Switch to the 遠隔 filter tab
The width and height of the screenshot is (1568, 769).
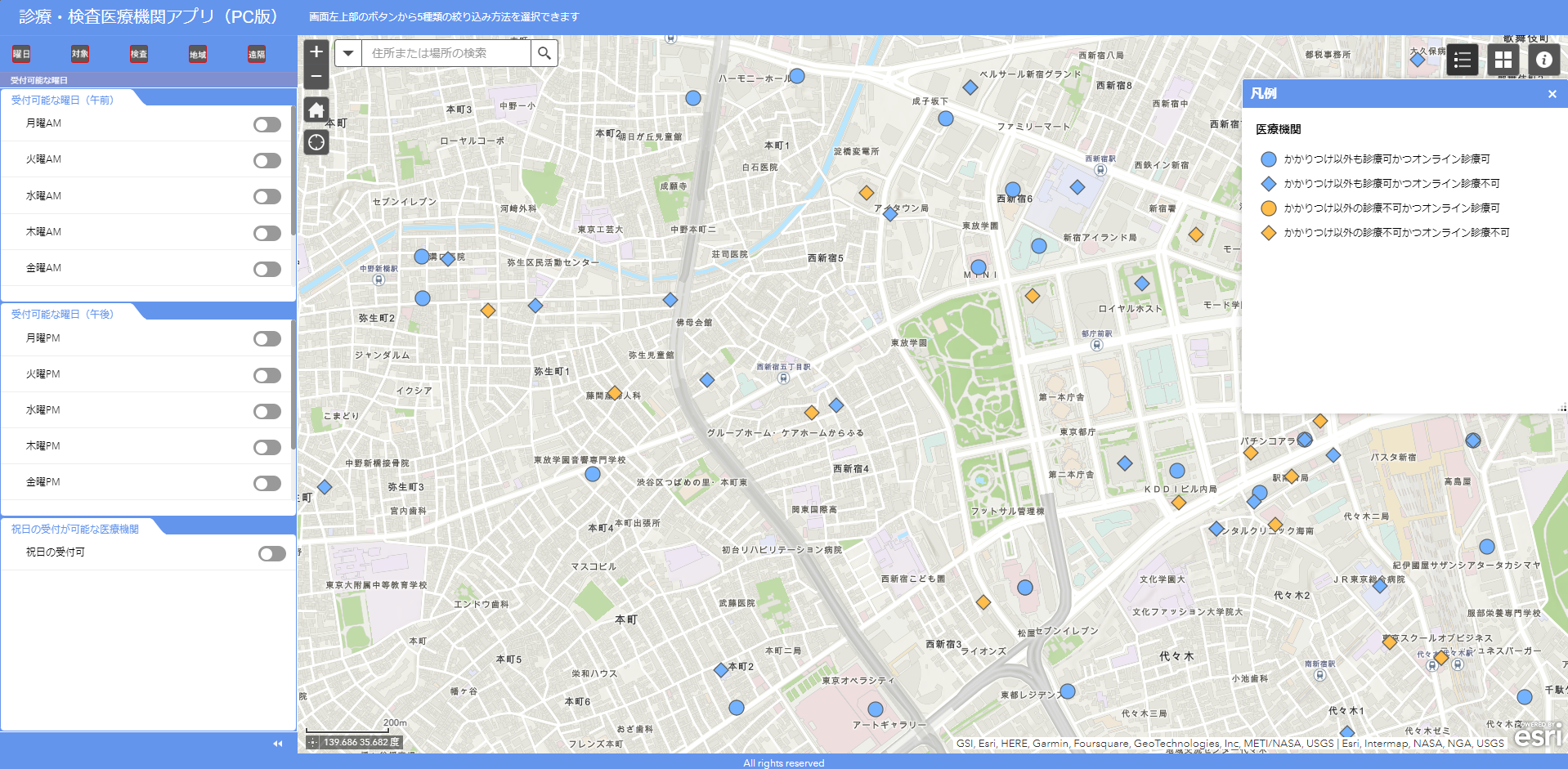click(257, 54)
